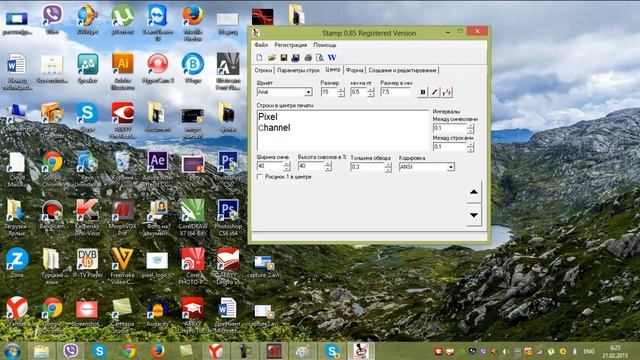Decrease font size 15 with spinner down
The image size is (640, 360).
coord(341,95)
